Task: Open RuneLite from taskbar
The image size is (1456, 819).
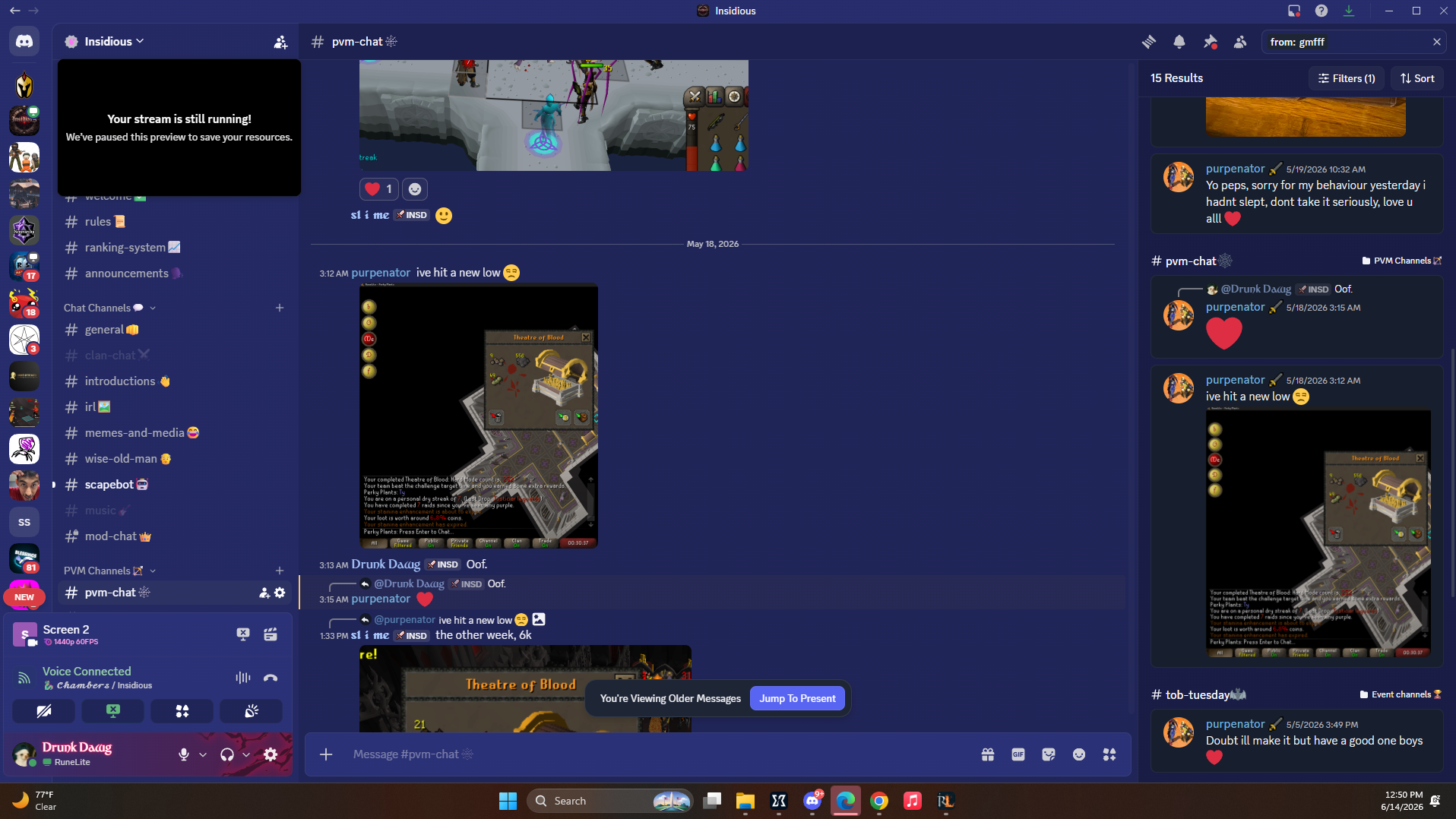Action: click(x=945, y=801)
